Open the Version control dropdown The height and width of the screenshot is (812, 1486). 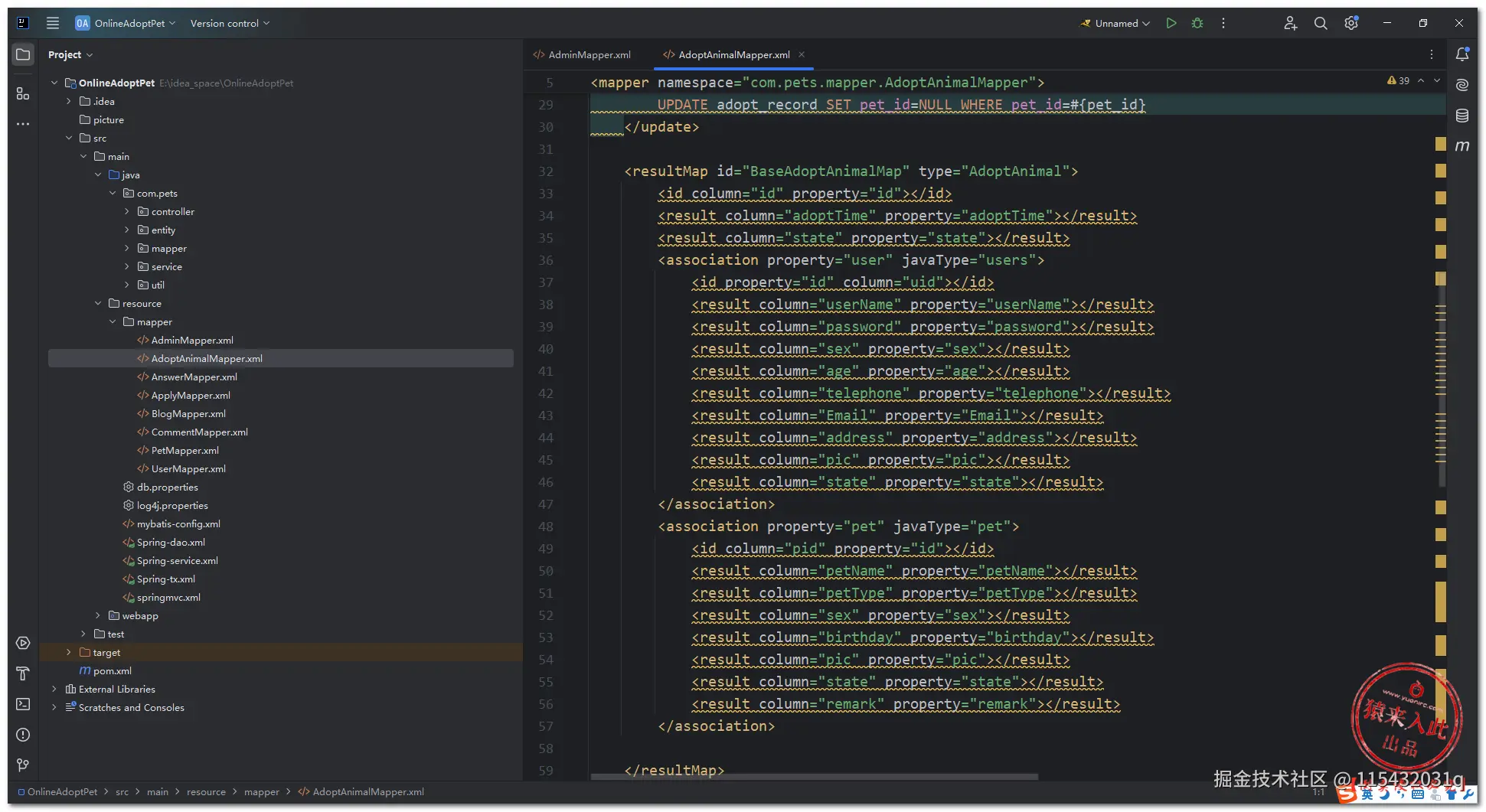point(230,23)
